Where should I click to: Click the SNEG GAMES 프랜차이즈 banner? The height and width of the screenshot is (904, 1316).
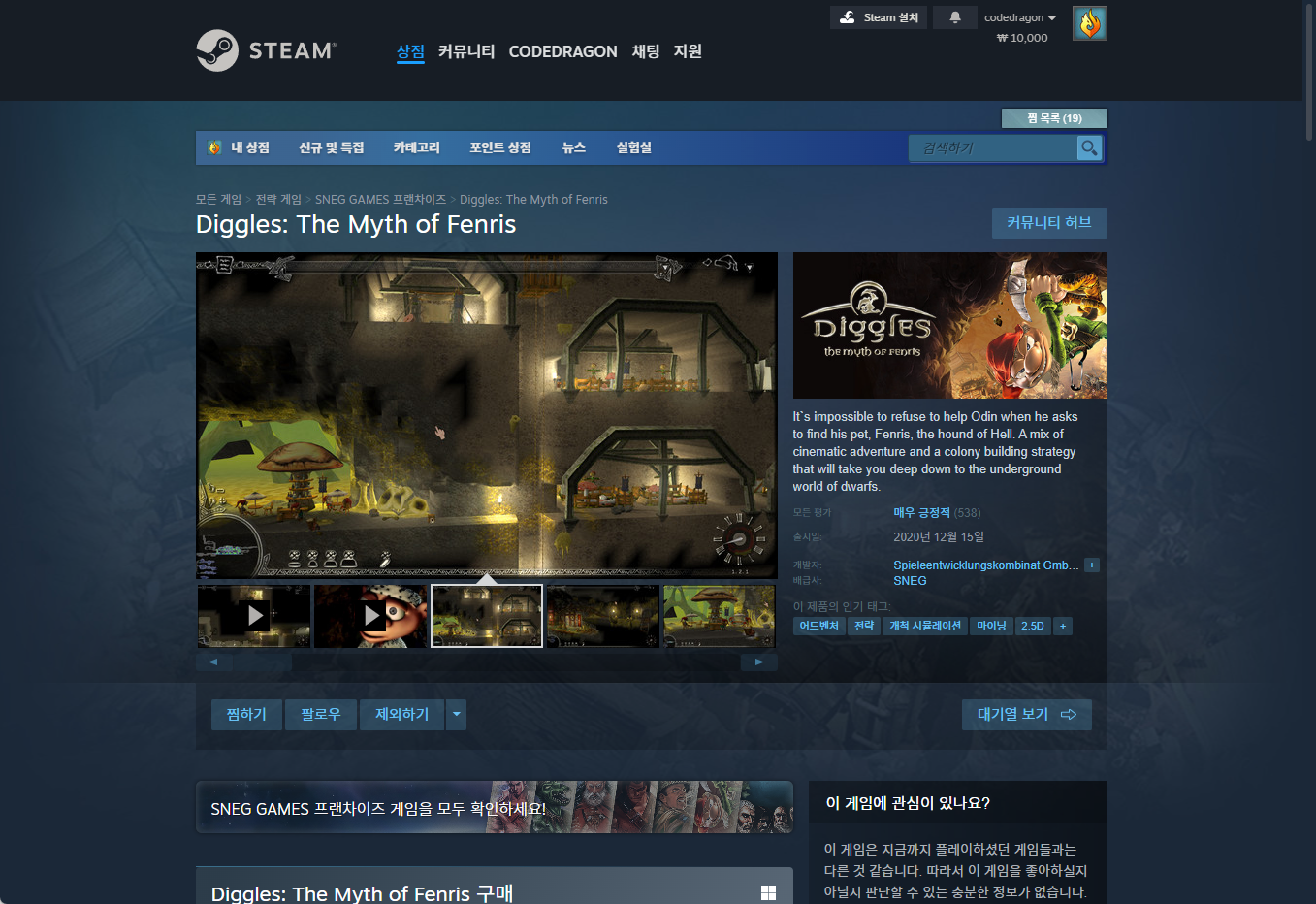coord(495,807)
